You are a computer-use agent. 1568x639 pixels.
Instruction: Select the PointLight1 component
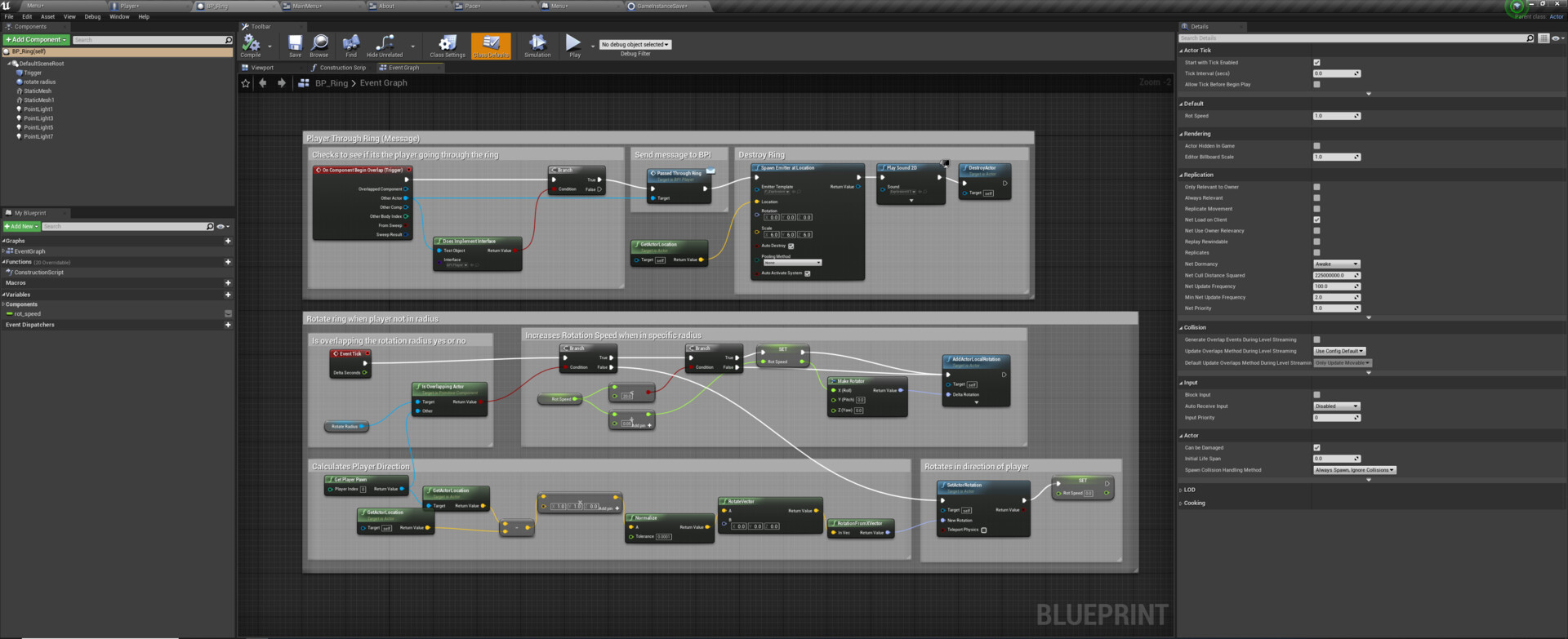38,109
